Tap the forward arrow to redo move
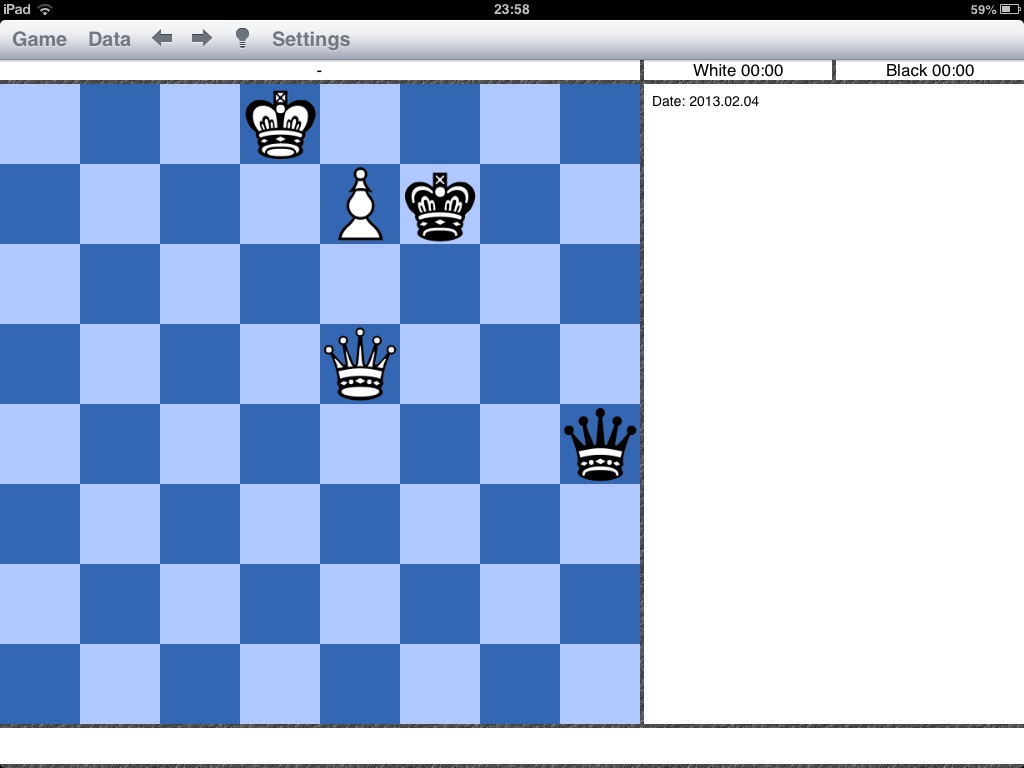 point(202,39)
